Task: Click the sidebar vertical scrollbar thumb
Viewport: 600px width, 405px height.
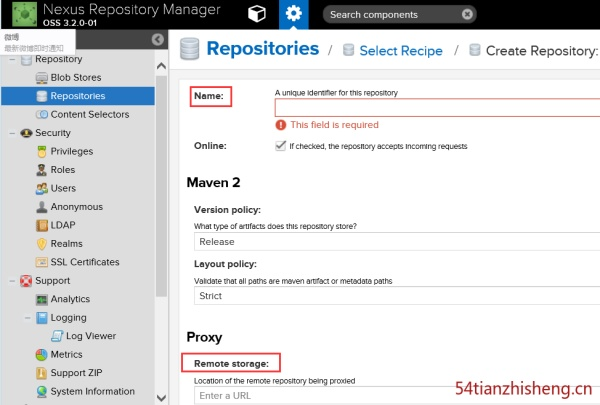Action: point(161,186)
